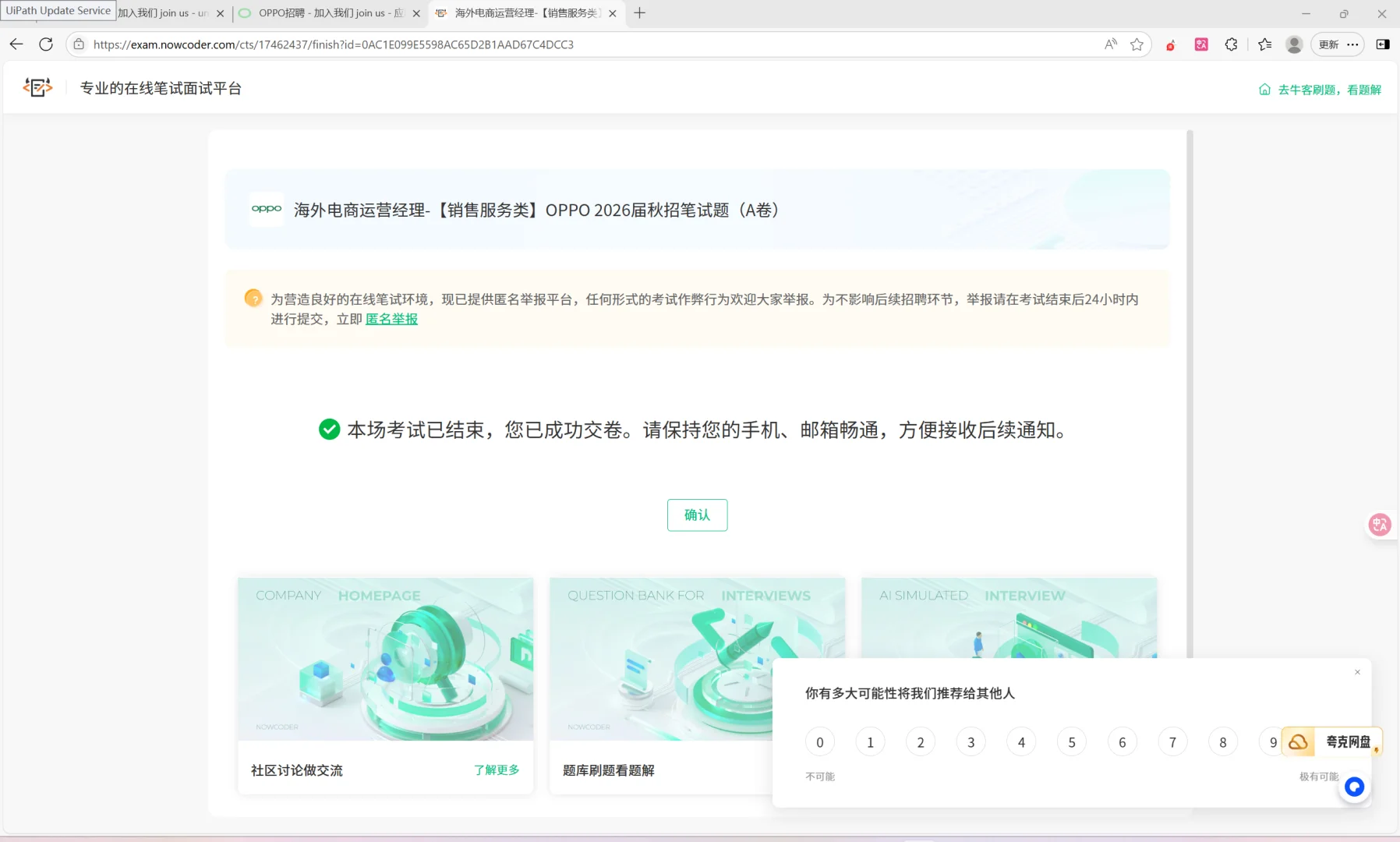Viewport: 1400px width, 842px height.
Task: Rate recommendation likelihood as 7
Action: pos(1172,742)
